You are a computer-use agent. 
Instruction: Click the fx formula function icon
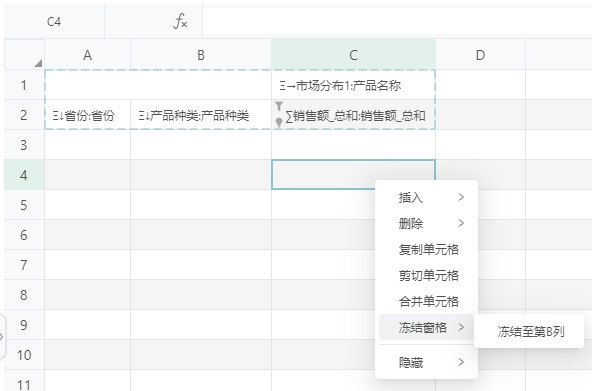point(180,21)
